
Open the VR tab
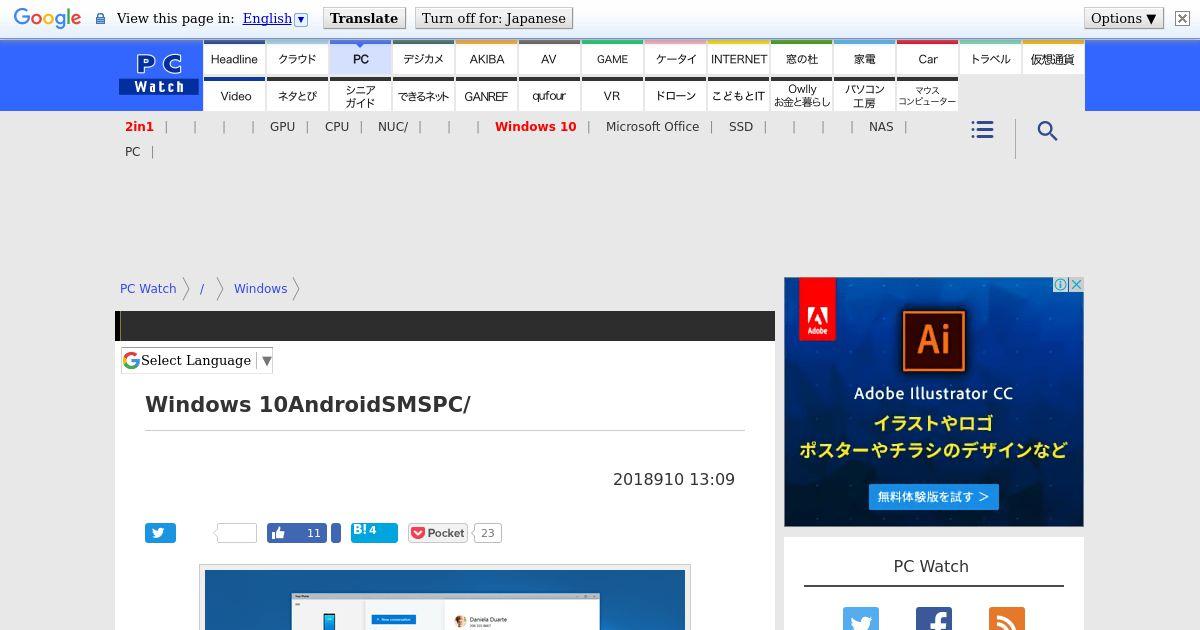coord(612,96)
